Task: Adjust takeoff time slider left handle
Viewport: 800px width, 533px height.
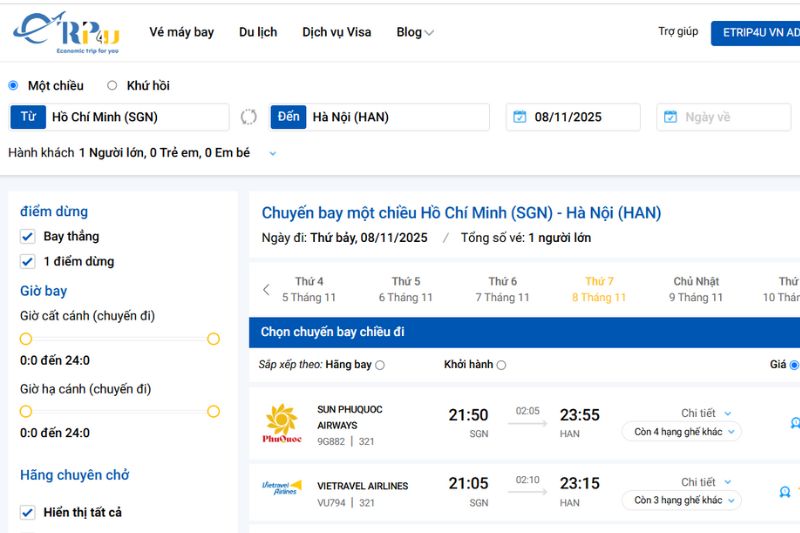Action: pyautogui.click(x=26, y=339)
